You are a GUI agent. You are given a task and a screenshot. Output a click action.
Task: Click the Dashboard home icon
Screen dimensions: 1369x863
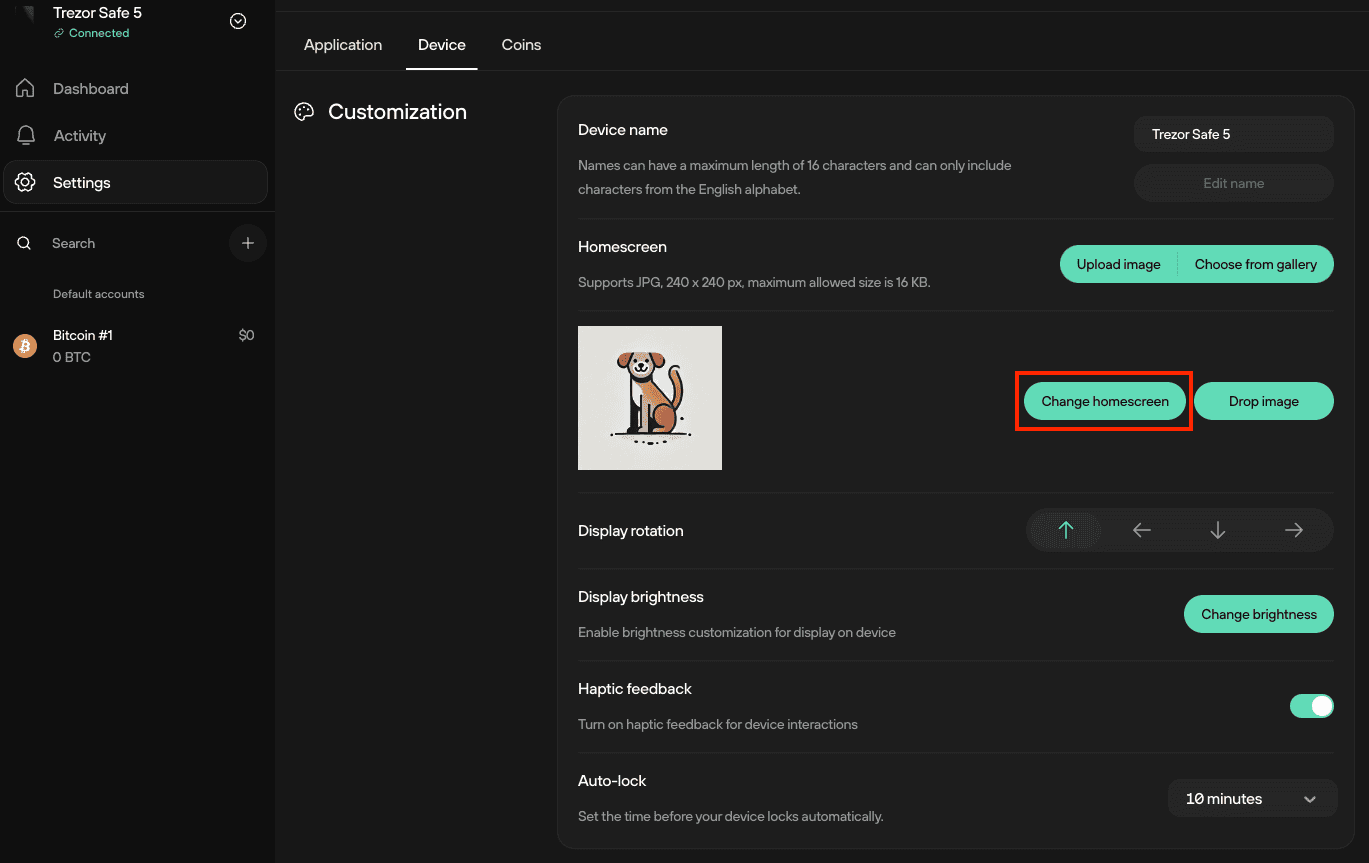(26, 88)
